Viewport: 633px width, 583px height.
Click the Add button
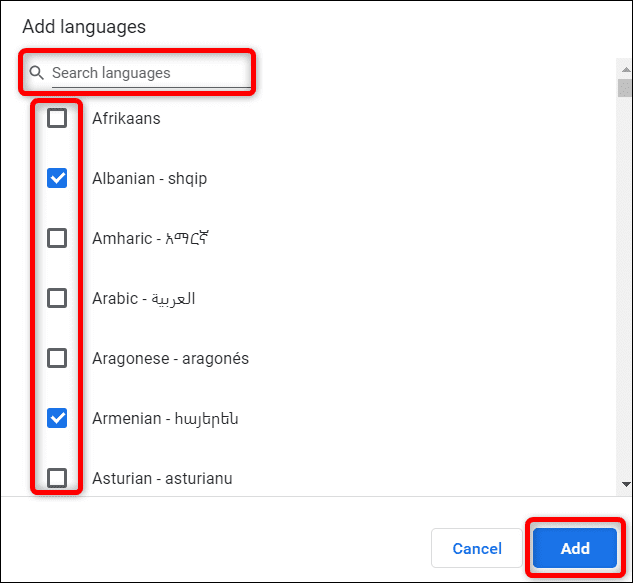(x=575, y=548)
